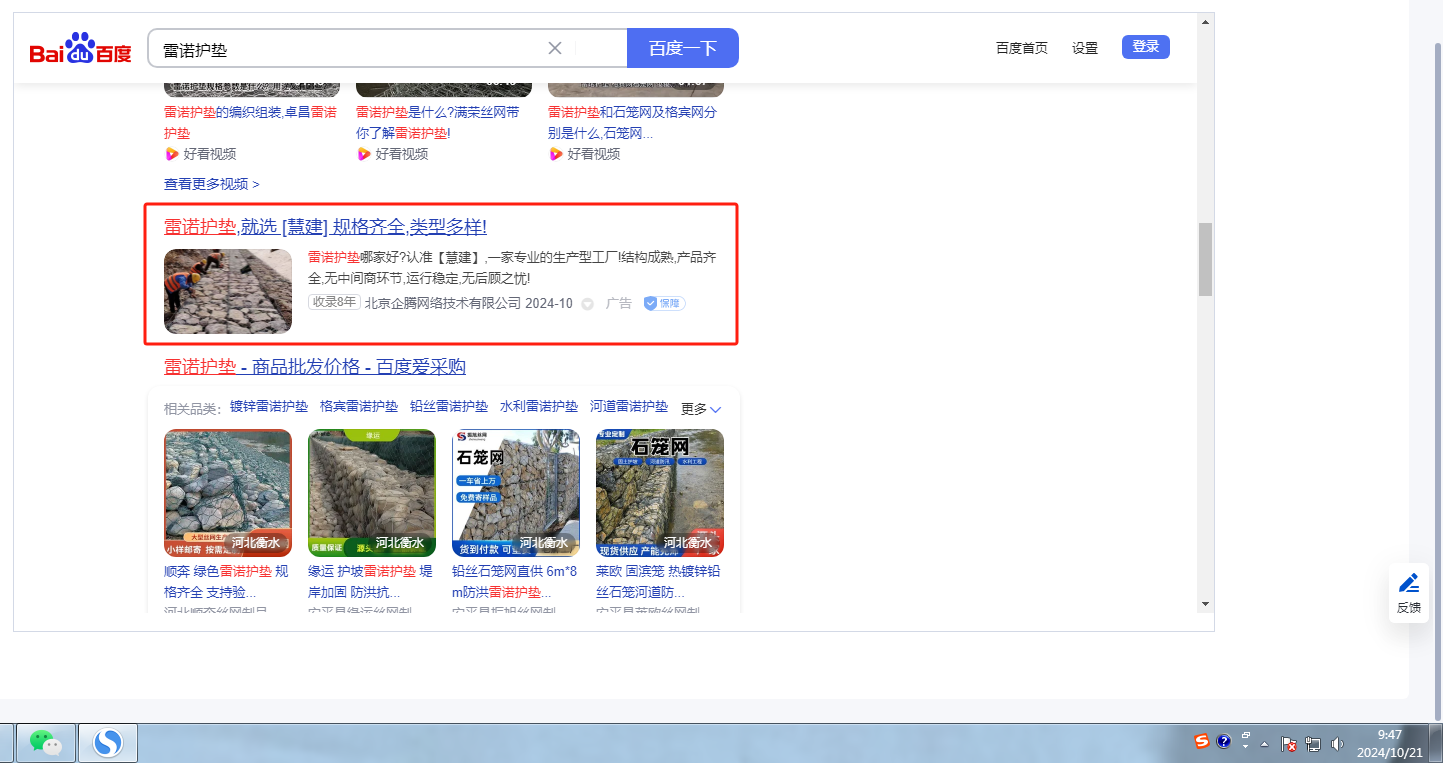The height and width of the screenshot is (763, 1443).
Task: Open video titled 雷诺护垫是什么?满荣丝网带你了解
Action: click(438, 122)
